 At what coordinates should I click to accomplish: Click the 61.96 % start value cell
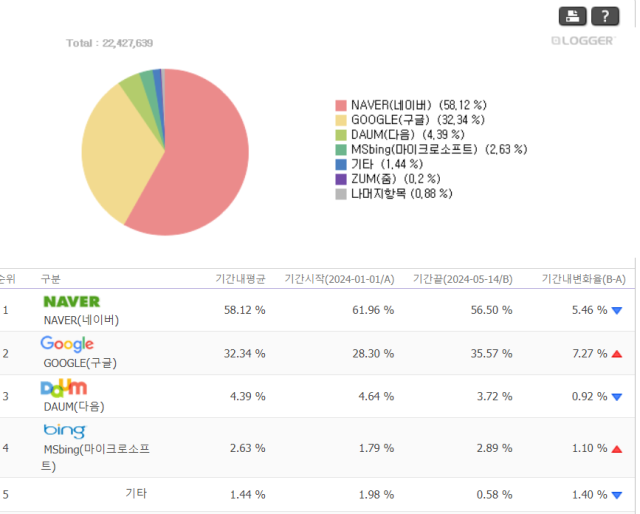373,310
